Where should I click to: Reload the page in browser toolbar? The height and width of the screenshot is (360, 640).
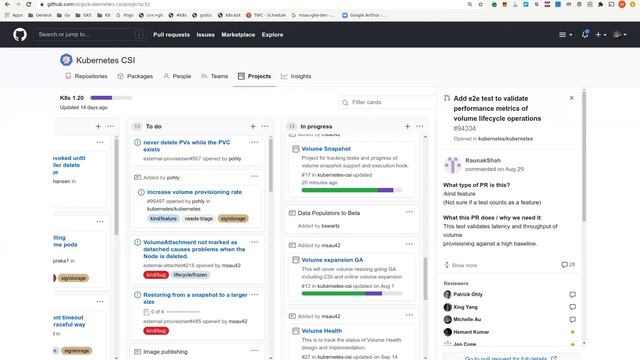[x=28, y=4]
